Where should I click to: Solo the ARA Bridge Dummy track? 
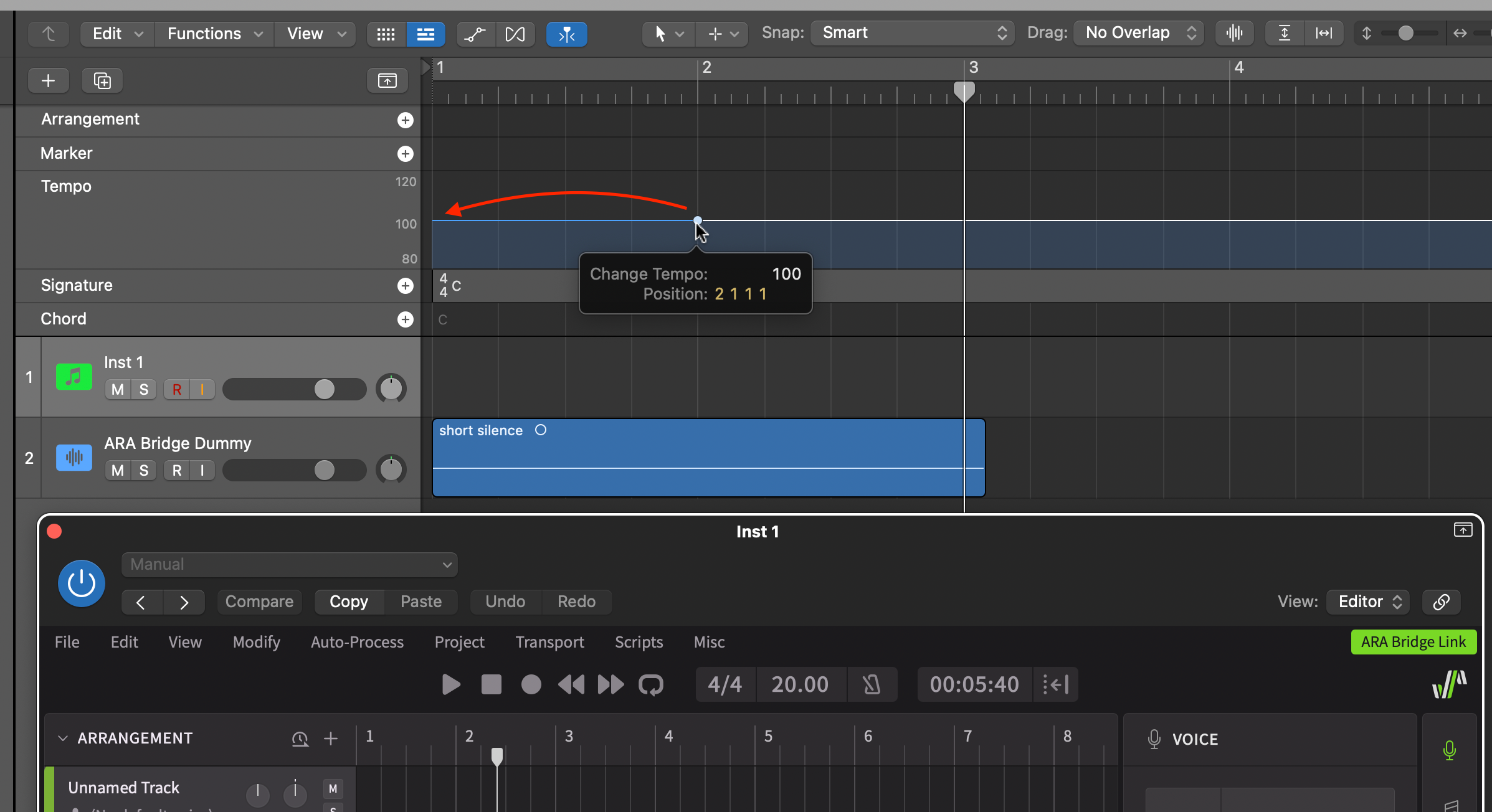coord(143,470)
